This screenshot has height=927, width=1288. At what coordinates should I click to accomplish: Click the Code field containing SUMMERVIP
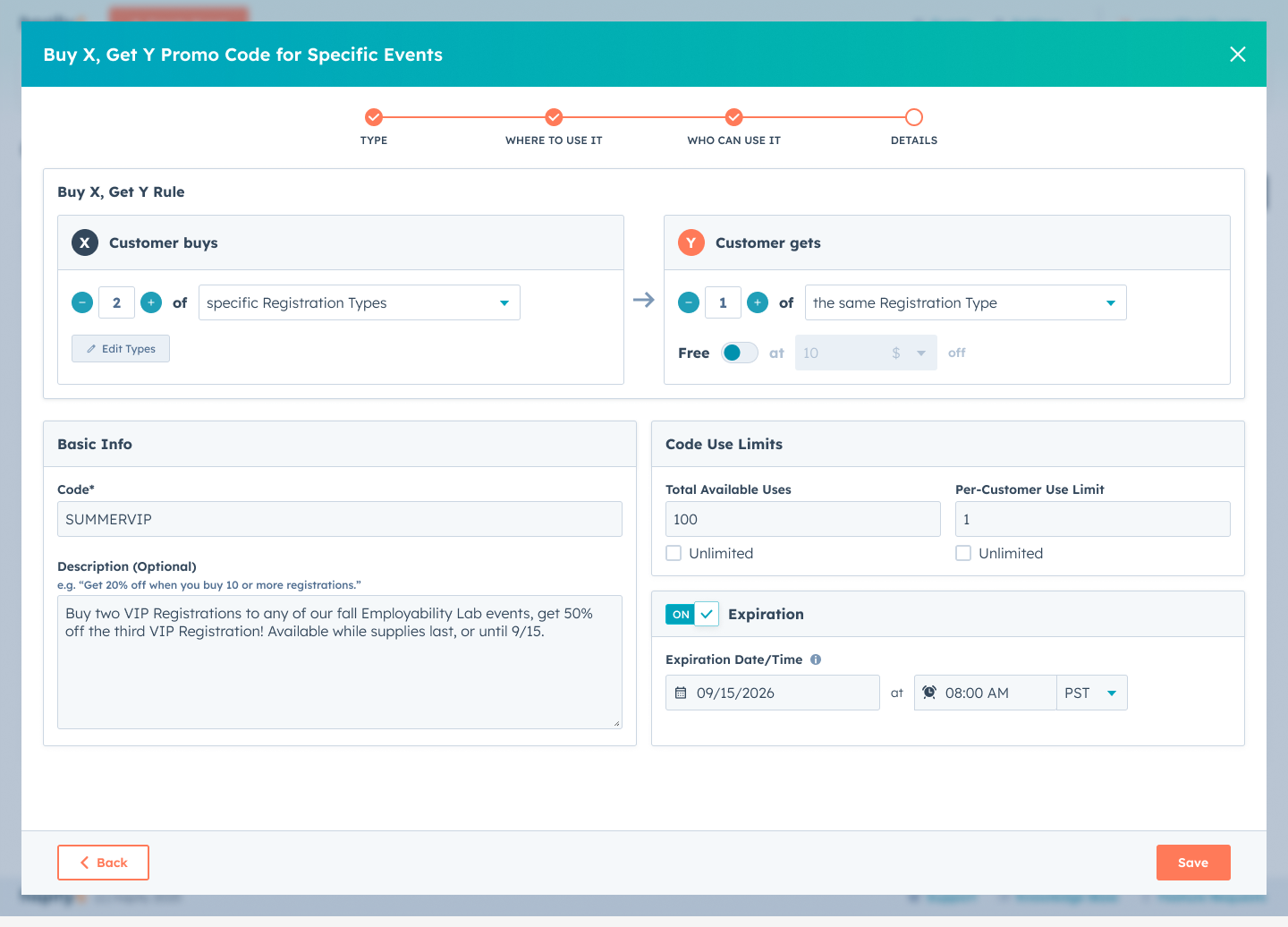340,519
